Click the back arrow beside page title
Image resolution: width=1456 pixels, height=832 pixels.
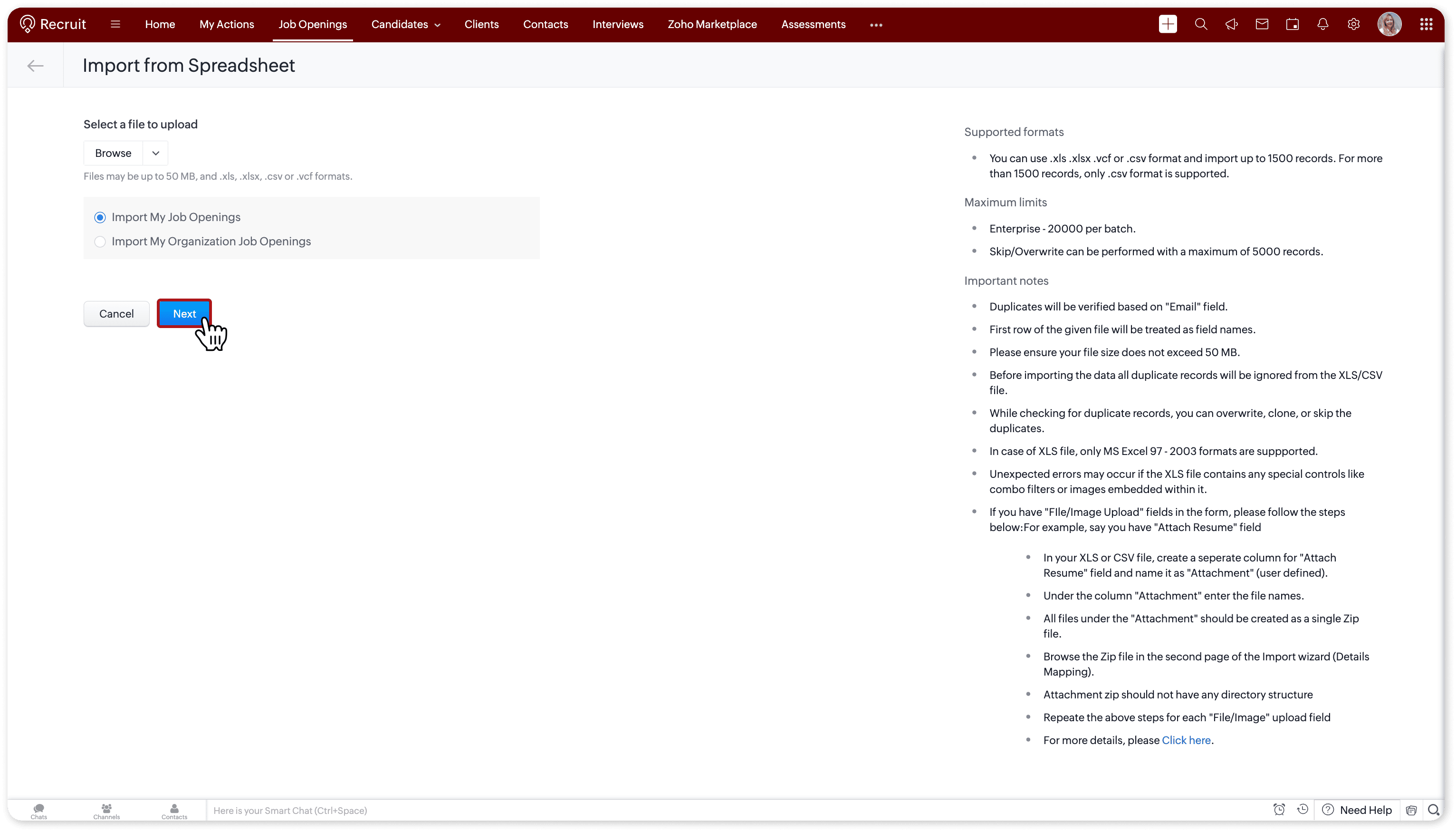coord(35,66)
